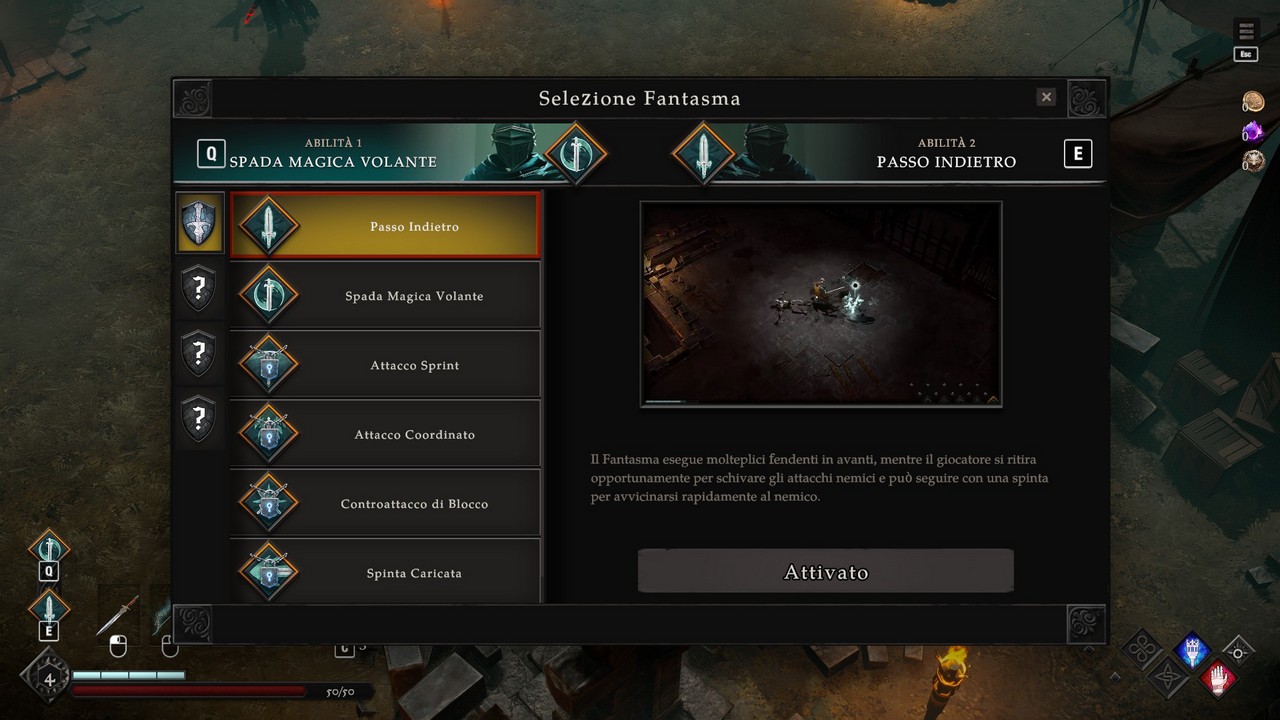Select the Passo Indietro sword icon

point(268,226)
